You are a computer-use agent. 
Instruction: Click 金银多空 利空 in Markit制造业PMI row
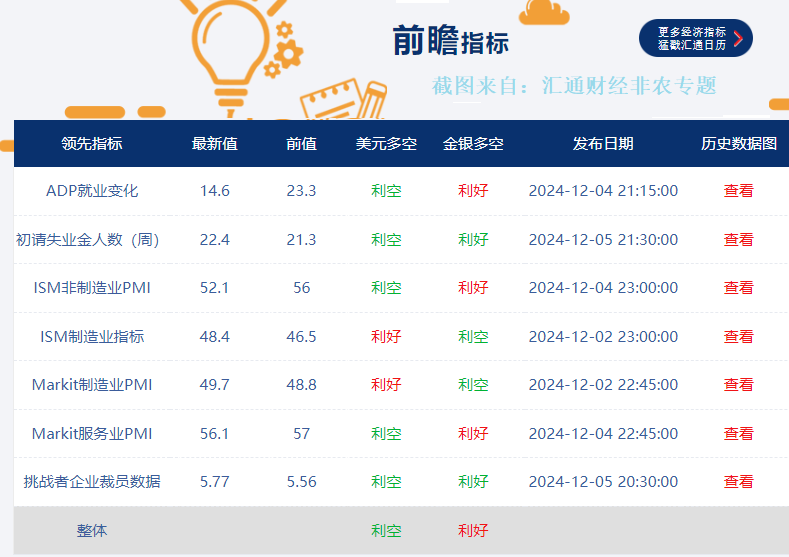pos(473,385)
